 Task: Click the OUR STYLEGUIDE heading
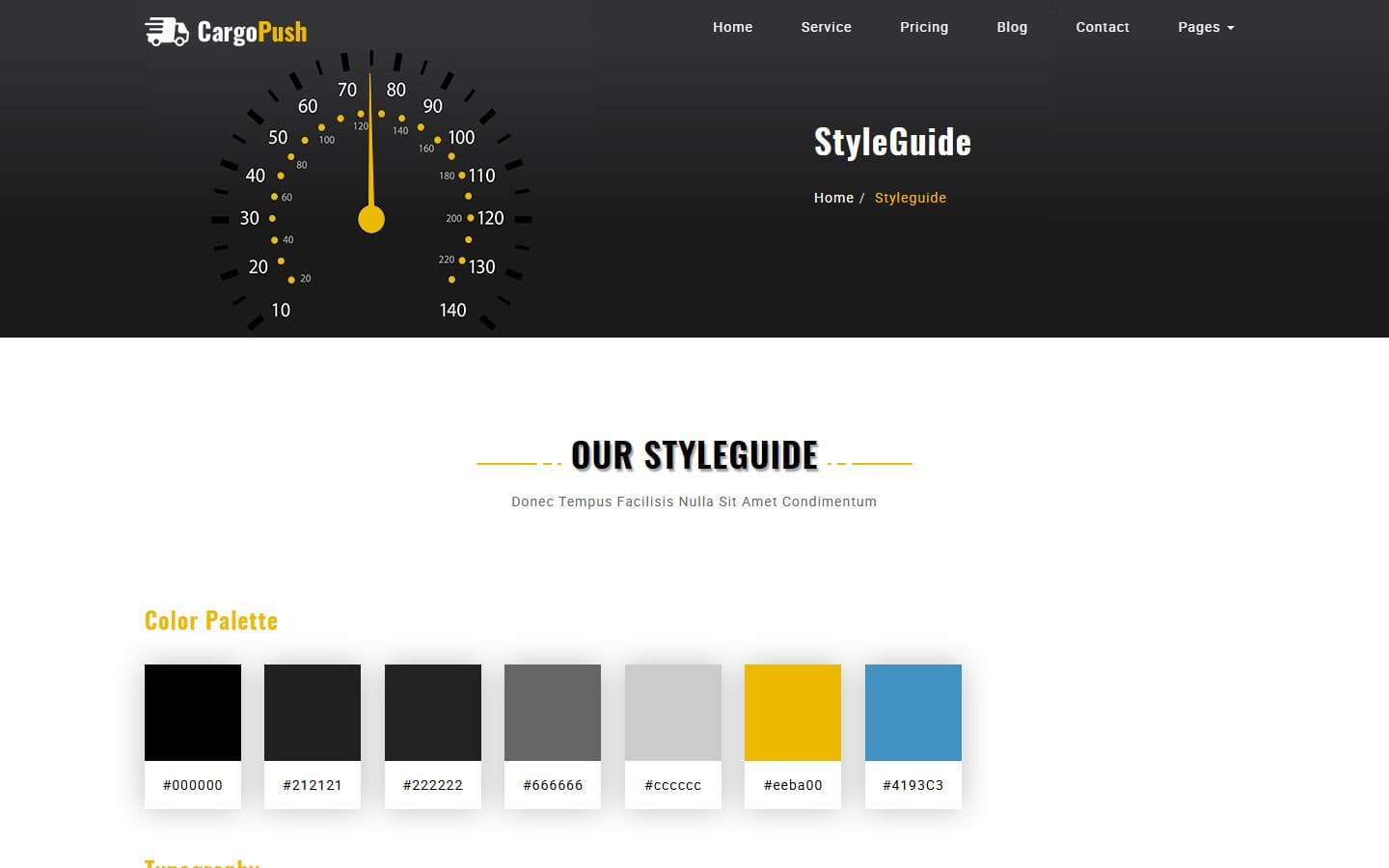click(x=694, y=455)
